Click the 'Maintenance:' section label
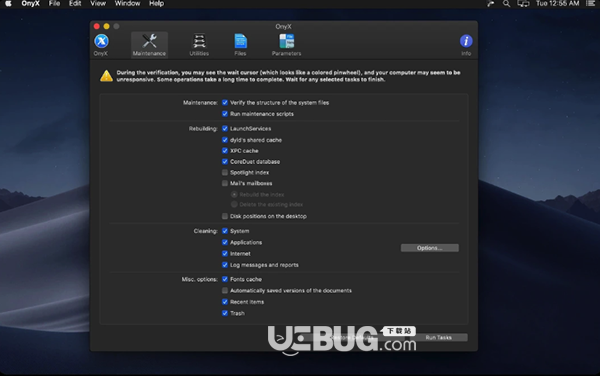 pos(200,103)
